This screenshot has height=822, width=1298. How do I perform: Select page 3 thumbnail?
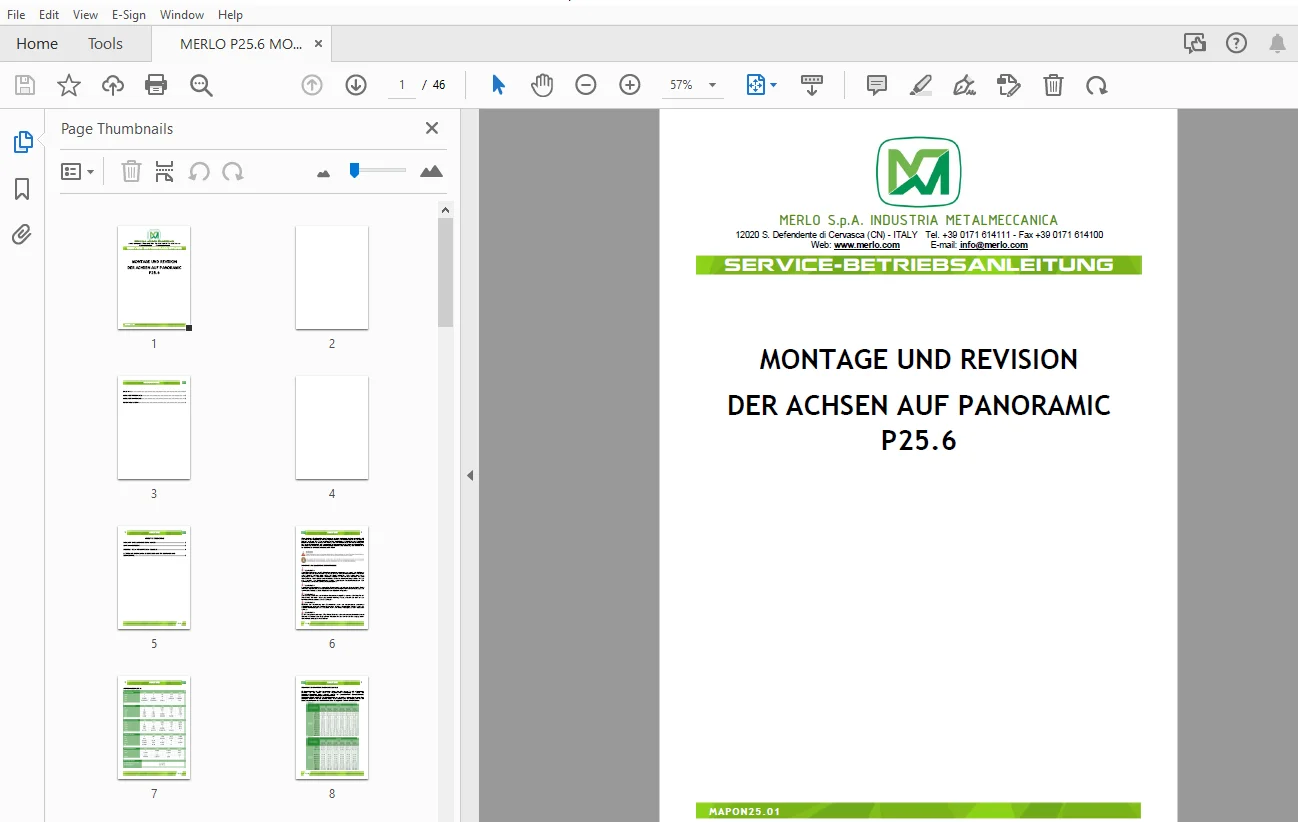coord(154,428)
